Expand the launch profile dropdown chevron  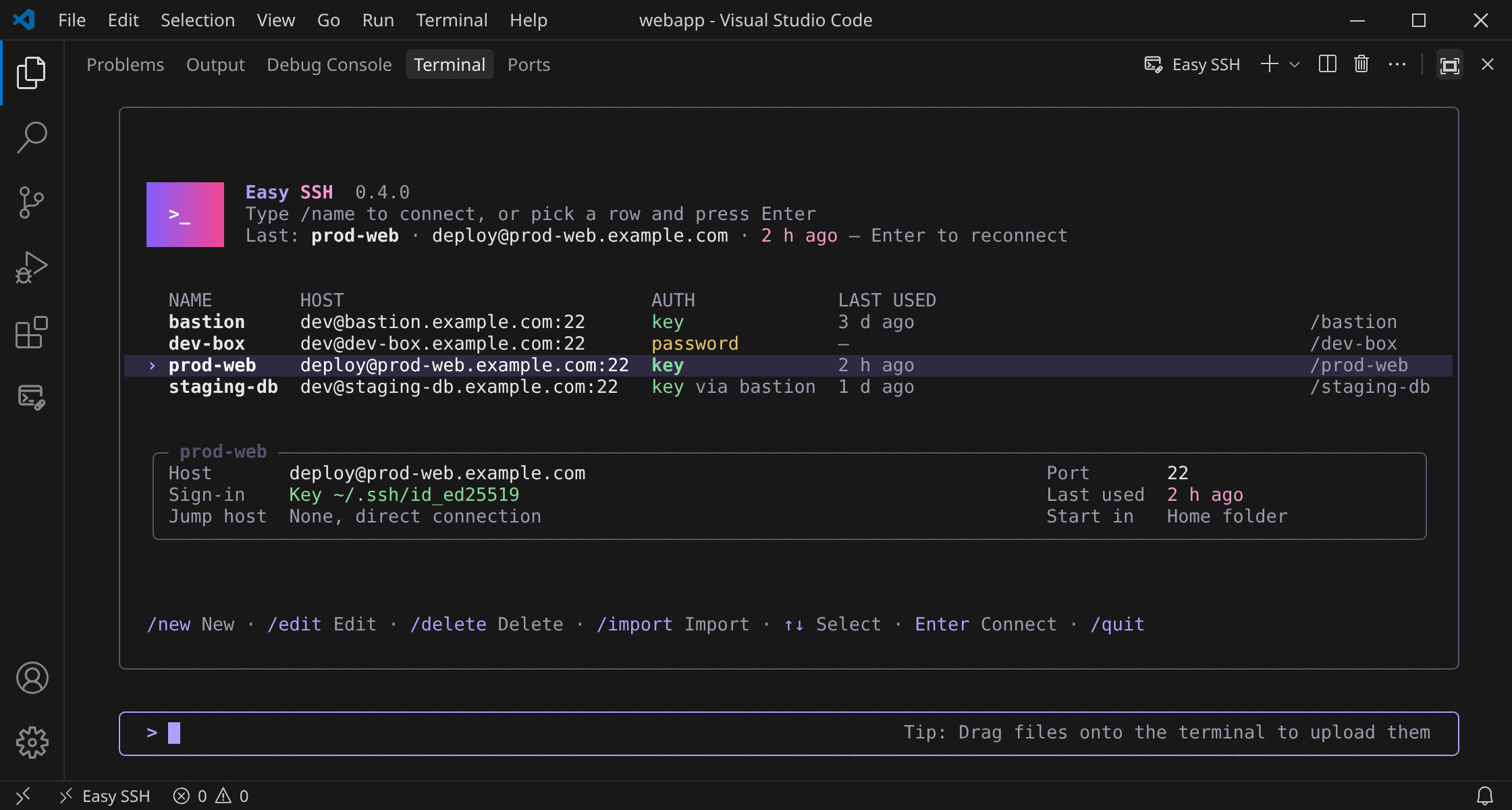pyautogui.click(x=1295, y=64)
